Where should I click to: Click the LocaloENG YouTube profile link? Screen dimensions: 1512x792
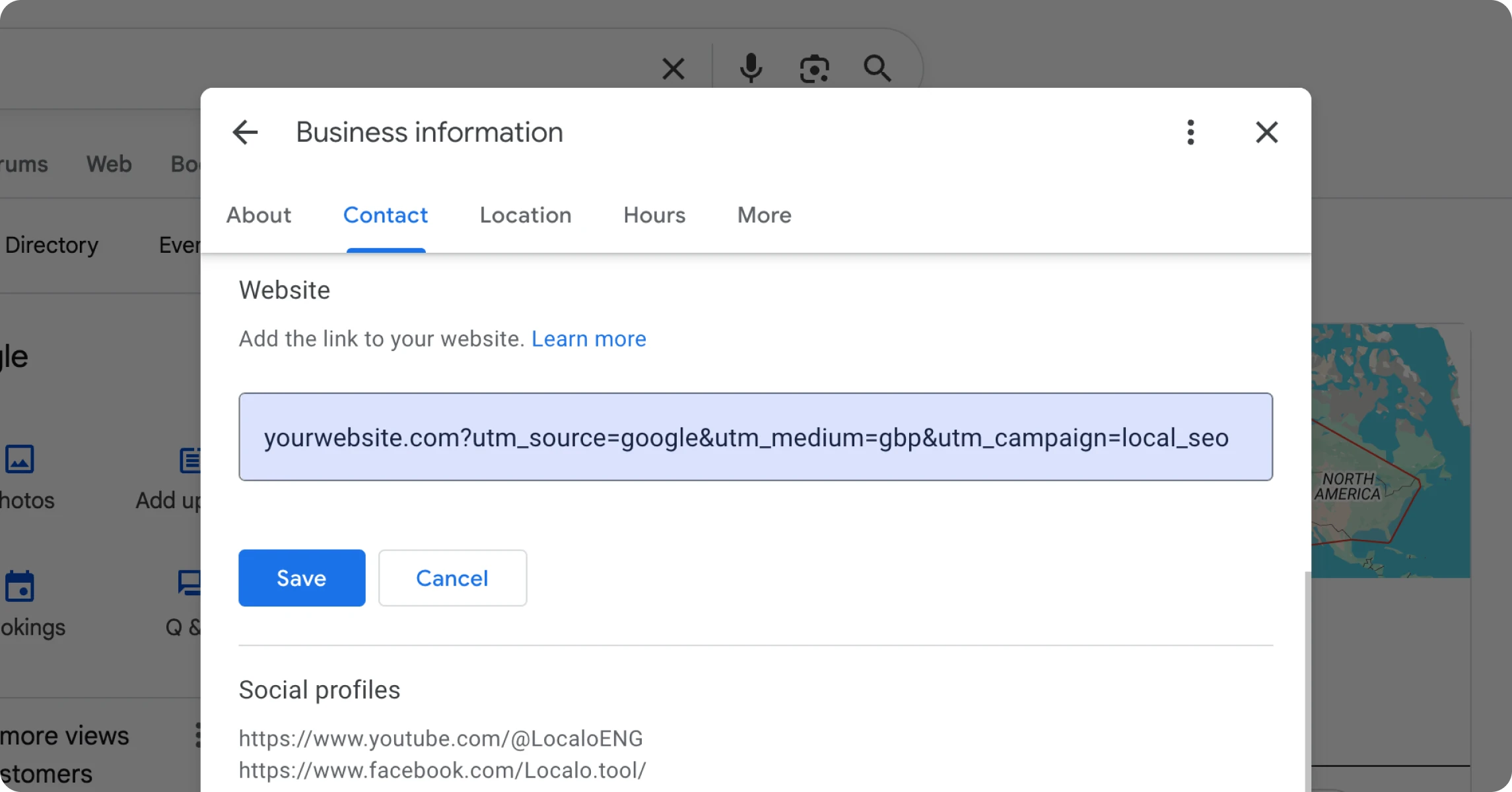pos(440,738)
